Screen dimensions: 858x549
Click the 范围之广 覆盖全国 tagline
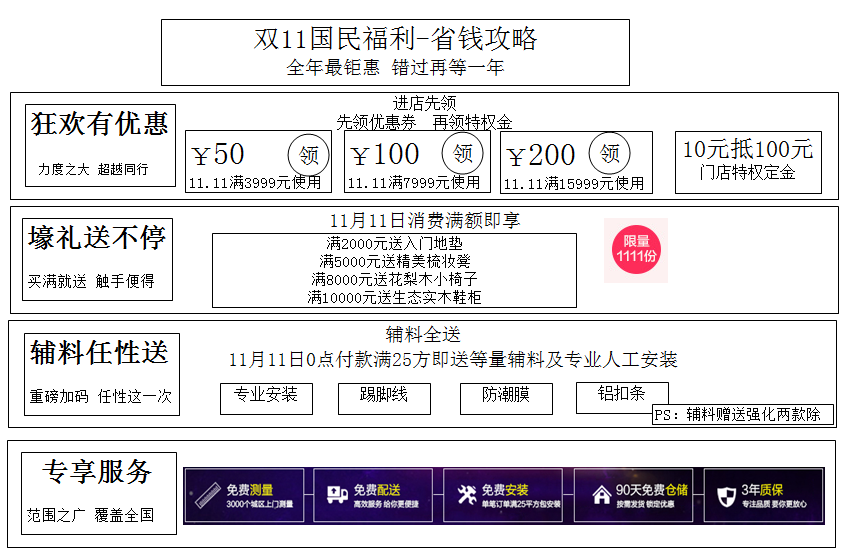(x=90, y=515)
